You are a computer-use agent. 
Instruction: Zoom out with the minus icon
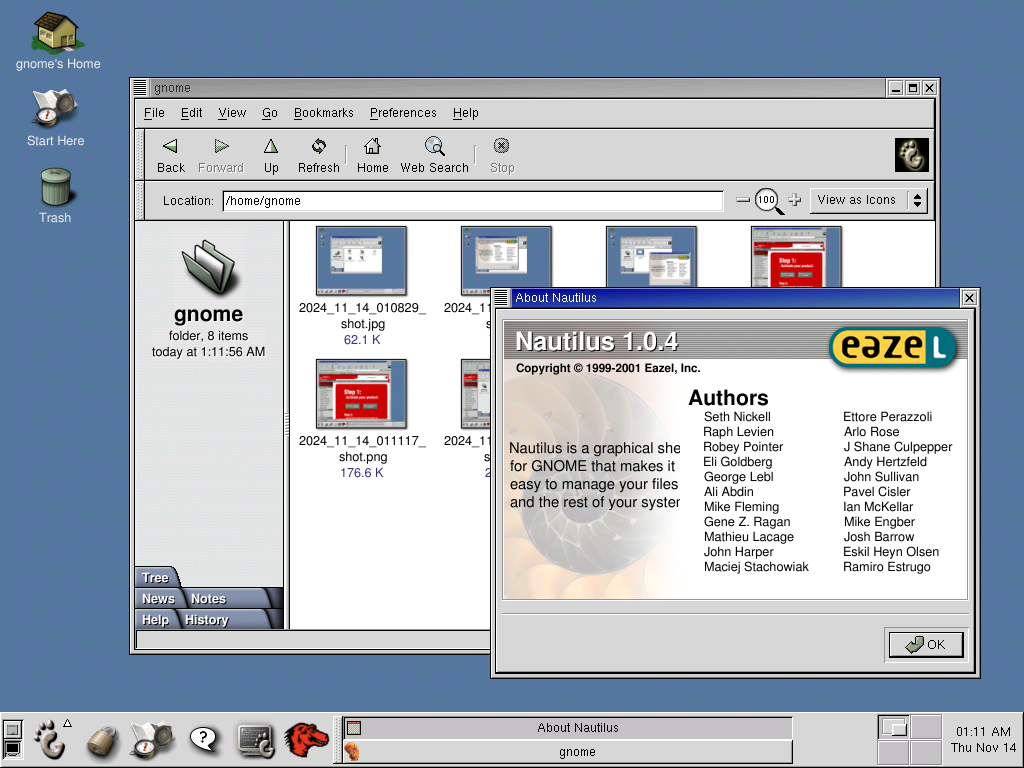[x=743, y=200]
